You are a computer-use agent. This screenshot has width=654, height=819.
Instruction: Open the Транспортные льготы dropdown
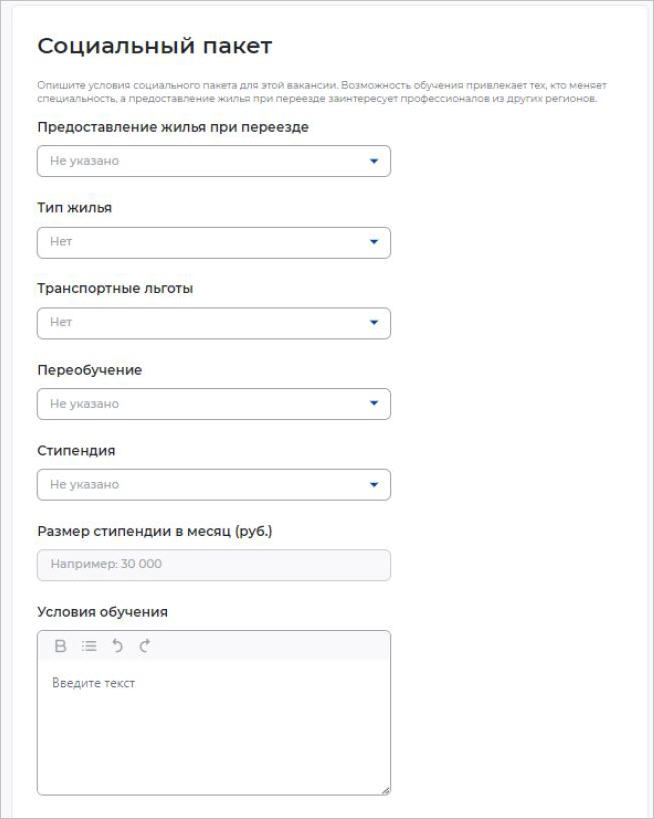[x=213, y=323]
